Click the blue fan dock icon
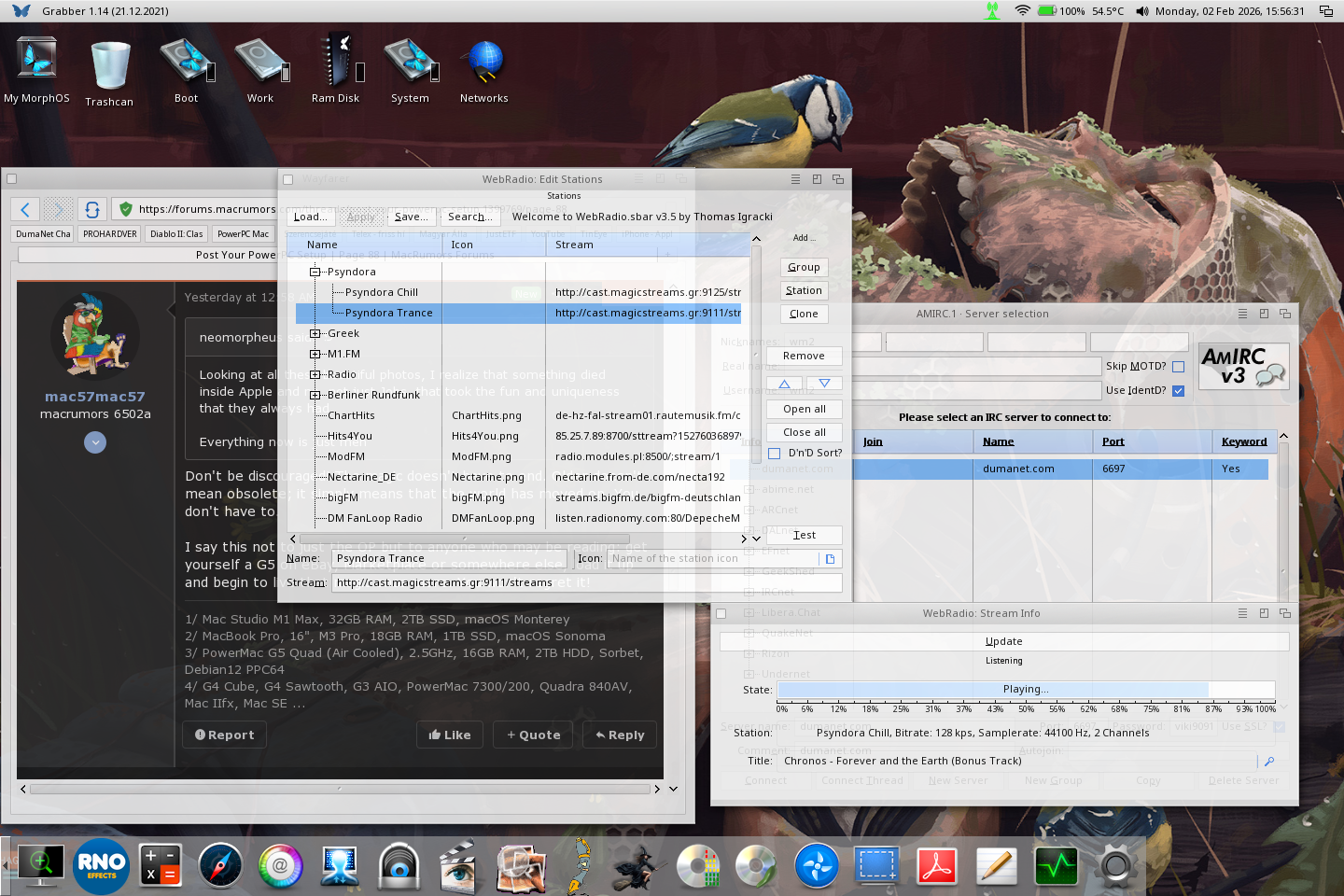 pos(817,865)
